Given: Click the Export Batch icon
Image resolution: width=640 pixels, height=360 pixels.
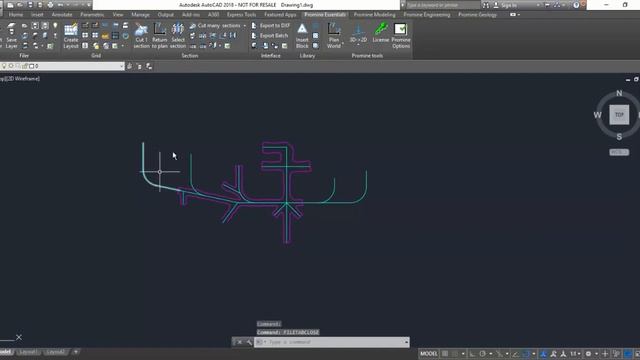Looking at the screenshot, I should click(254, 36).
